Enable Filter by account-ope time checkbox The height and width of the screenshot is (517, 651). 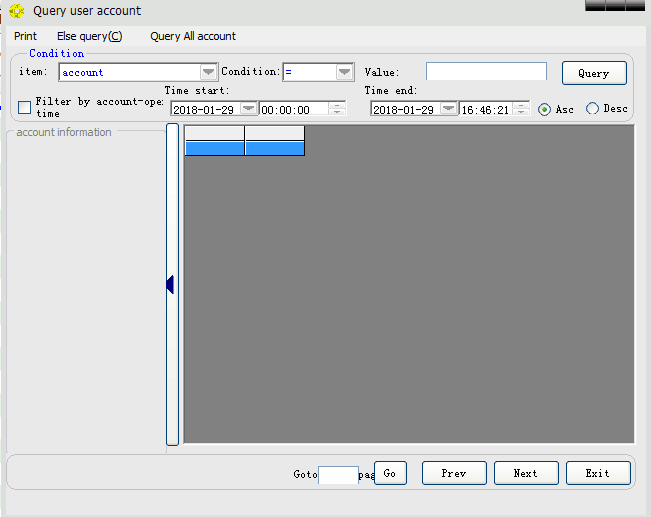pos(24,107)
